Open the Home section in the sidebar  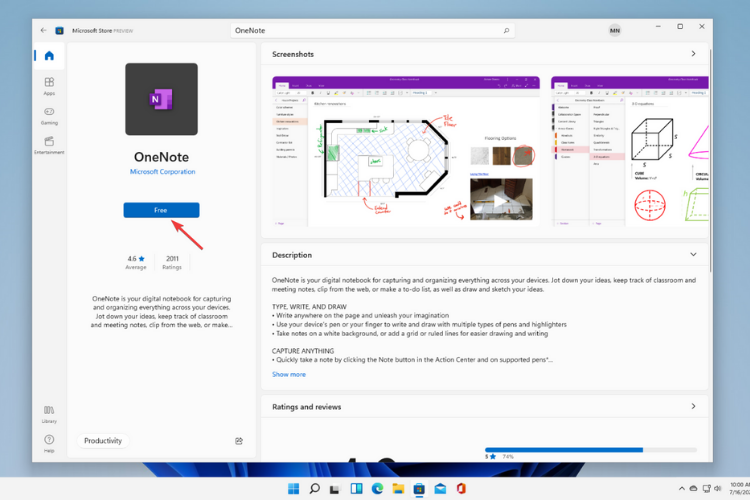(49, 56)
